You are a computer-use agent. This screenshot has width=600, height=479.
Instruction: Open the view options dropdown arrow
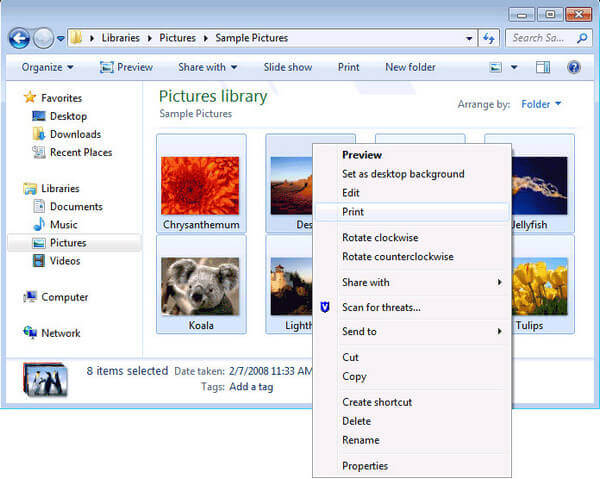pos(514,68)
